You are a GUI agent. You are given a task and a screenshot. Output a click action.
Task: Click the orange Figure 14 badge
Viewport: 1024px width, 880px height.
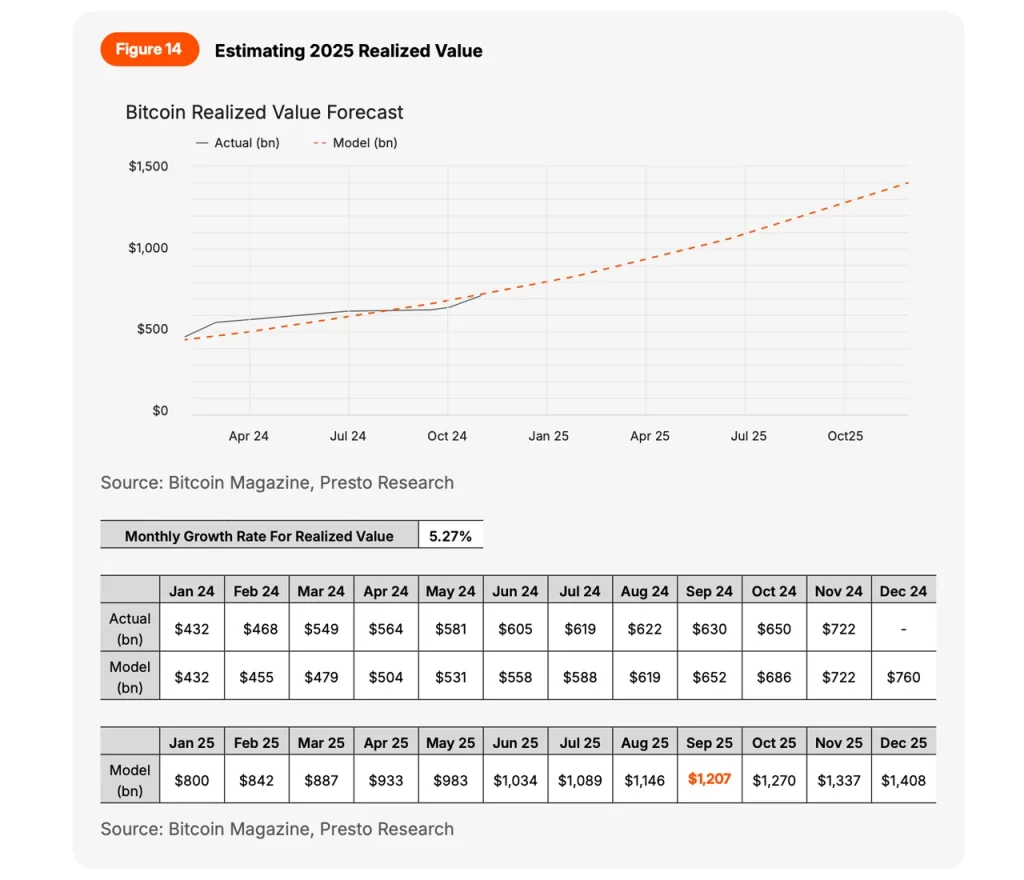[150, 49]
